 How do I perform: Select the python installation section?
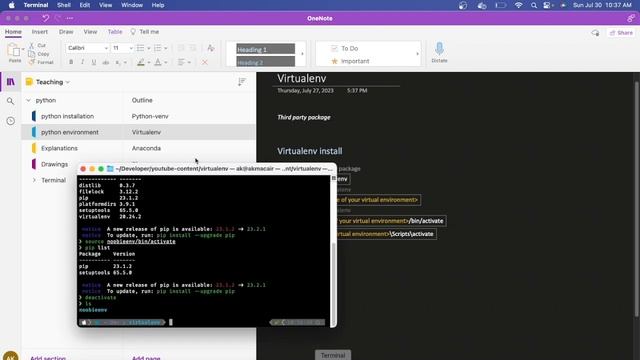pos(72,116)
